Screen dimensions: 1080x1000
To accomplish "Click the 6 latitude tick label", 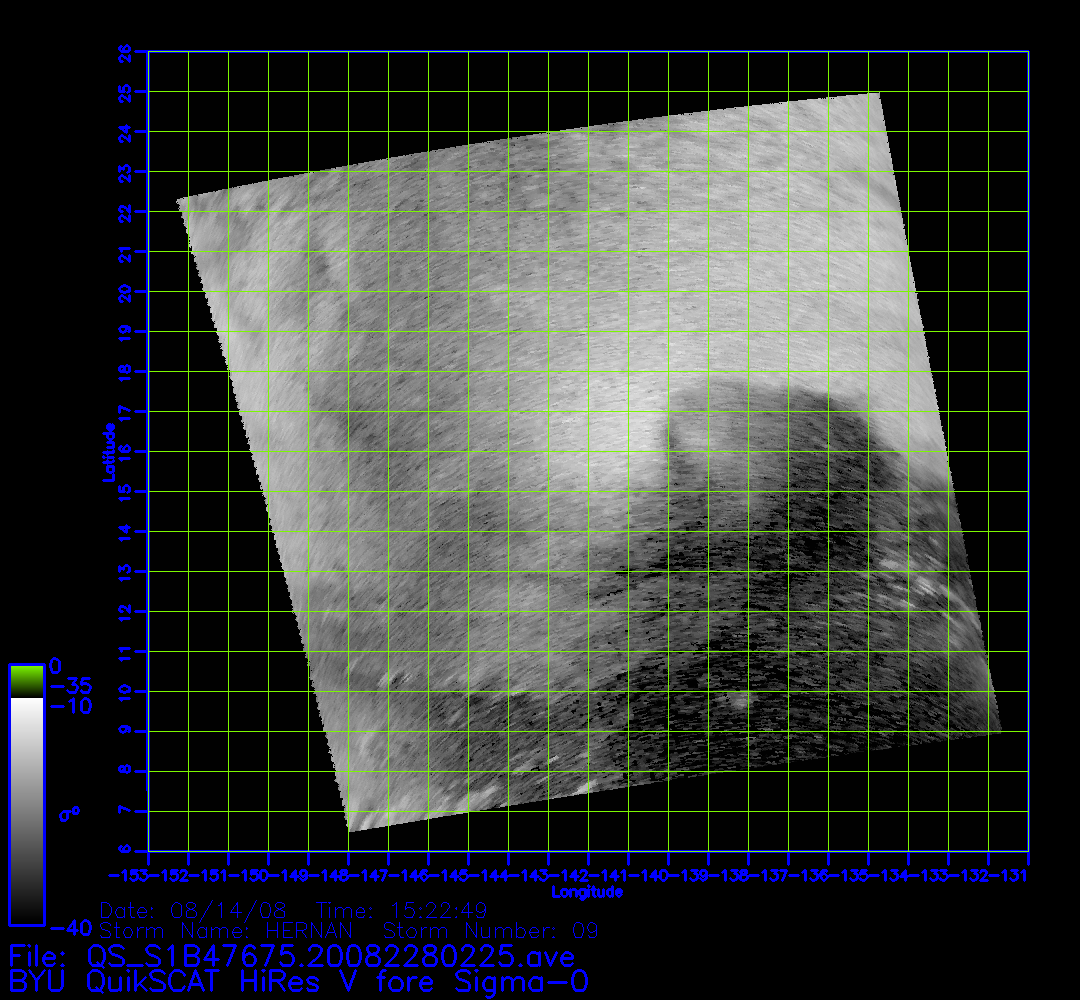I will pos(125,850).
